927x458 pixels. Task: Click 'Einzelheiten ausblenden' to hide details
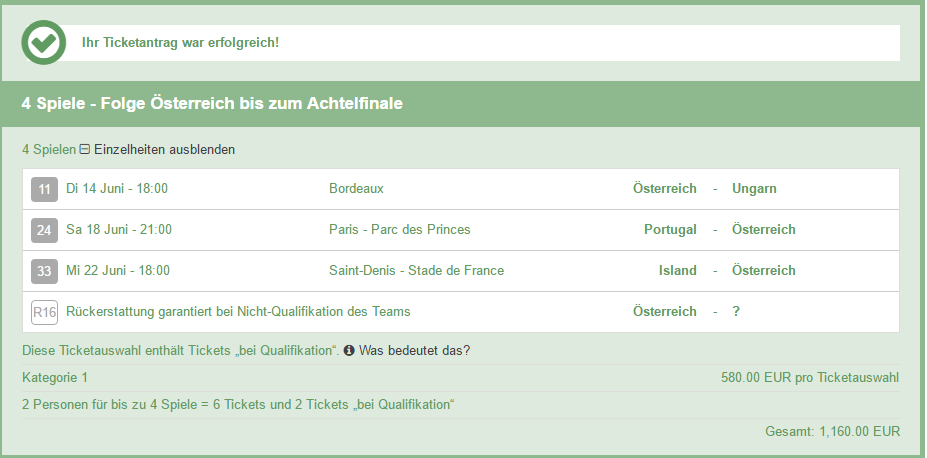click(x=164, y=150)
